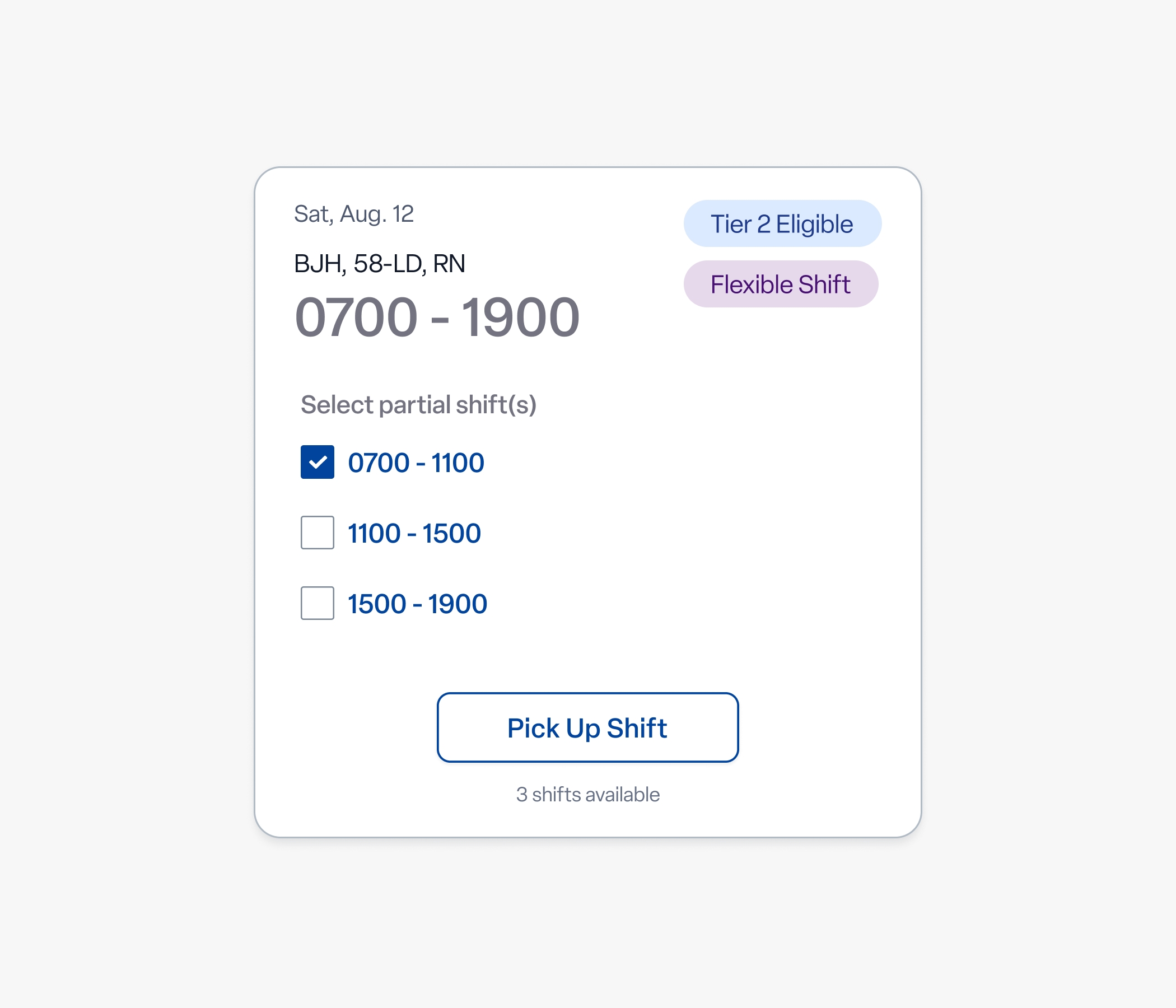Click inside the Pick Up Shift outlined button

[x=587, y=727]
